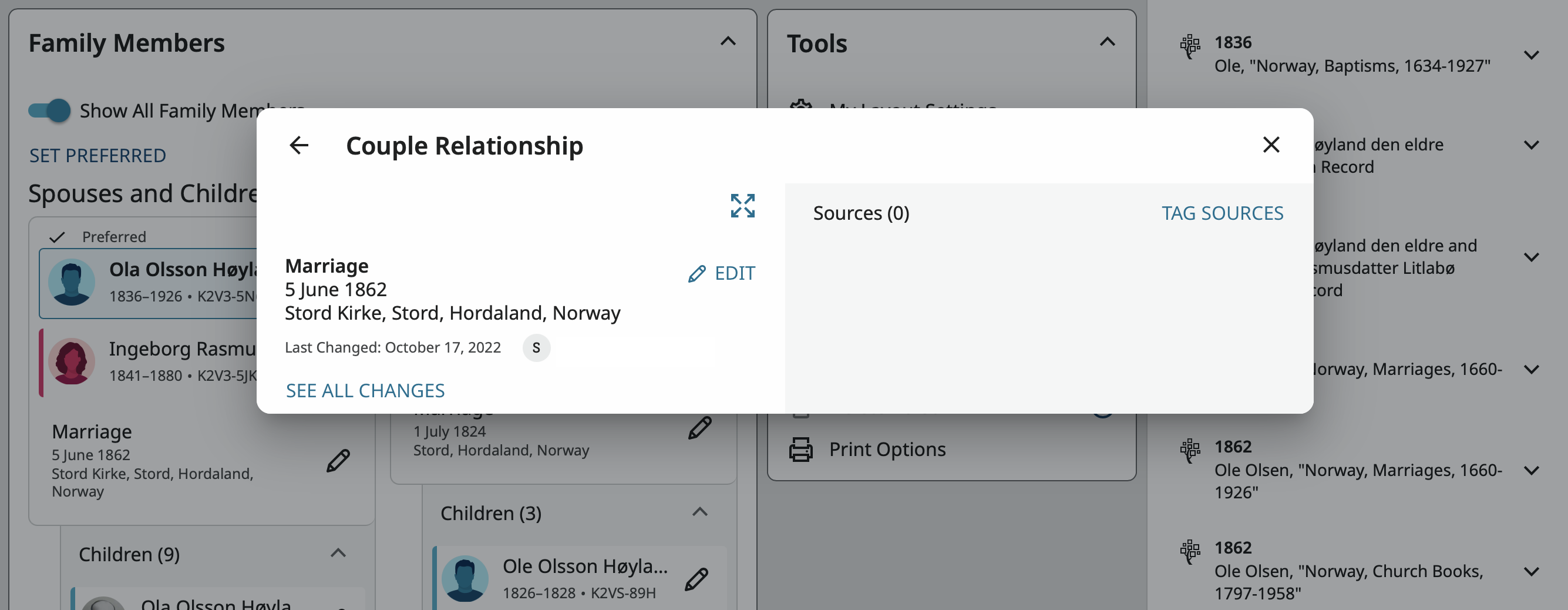This screenshot has width=1568, height=610.
Task: Click the TAG SOURCES link
Action: (1222, 213)
